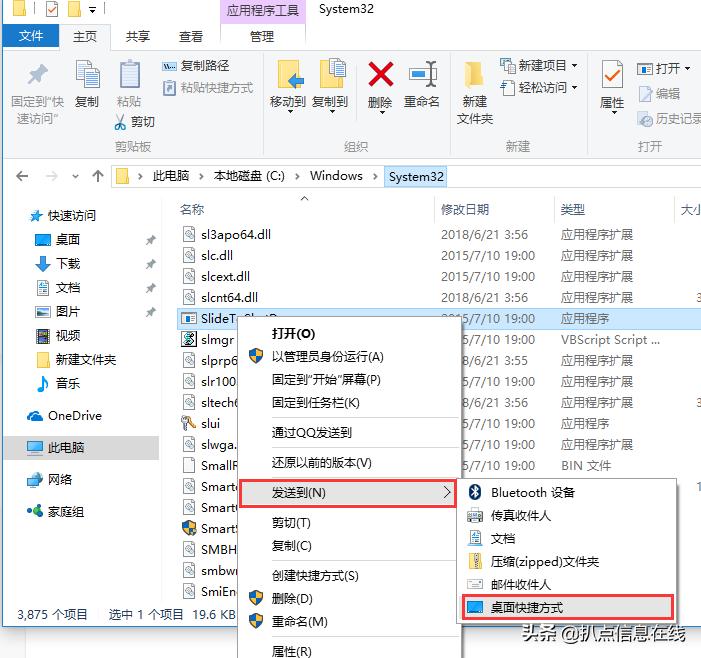Click the Move to (移动到) icon
701x658 pixels.
[290, 74]
